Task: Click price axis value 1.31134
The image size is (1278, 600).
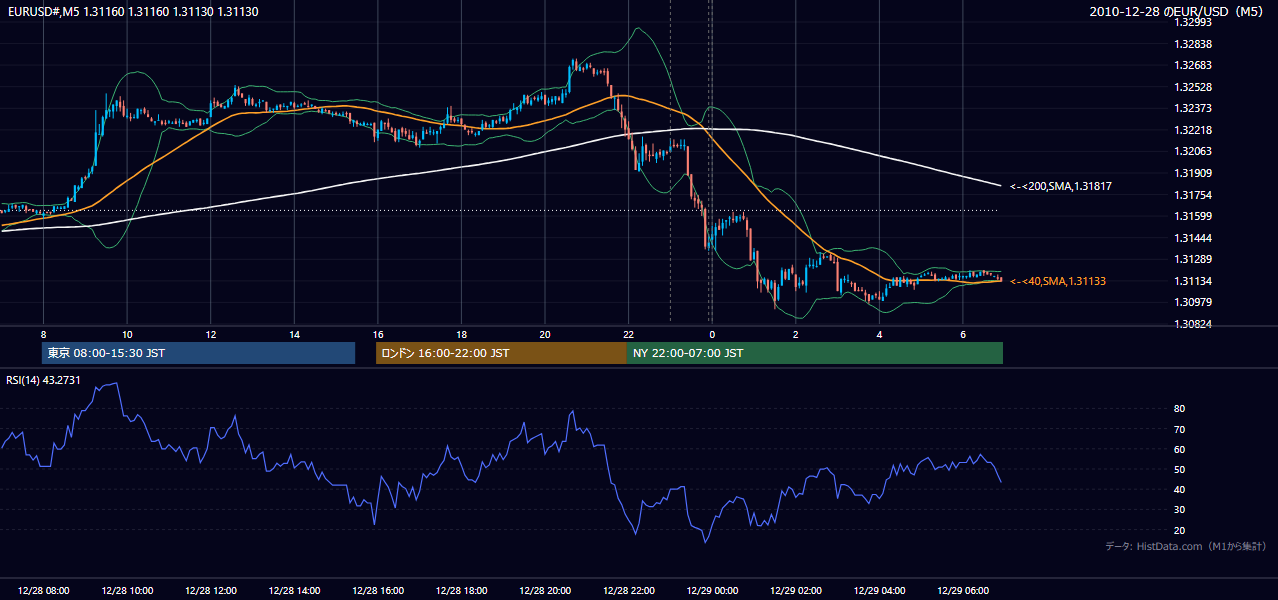Action: (x=1193, y=281)
